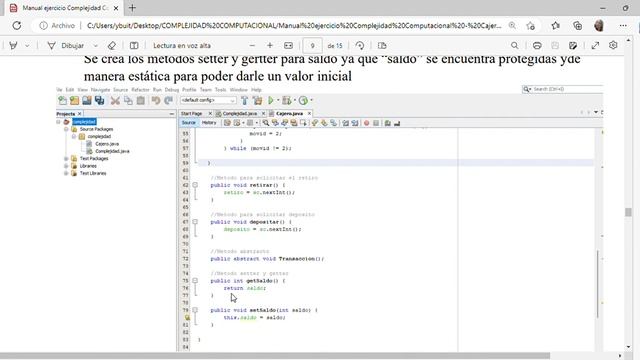Screen dimensions: 640x360
Task: Click the address bar URL field
Action: coord(294,25)
